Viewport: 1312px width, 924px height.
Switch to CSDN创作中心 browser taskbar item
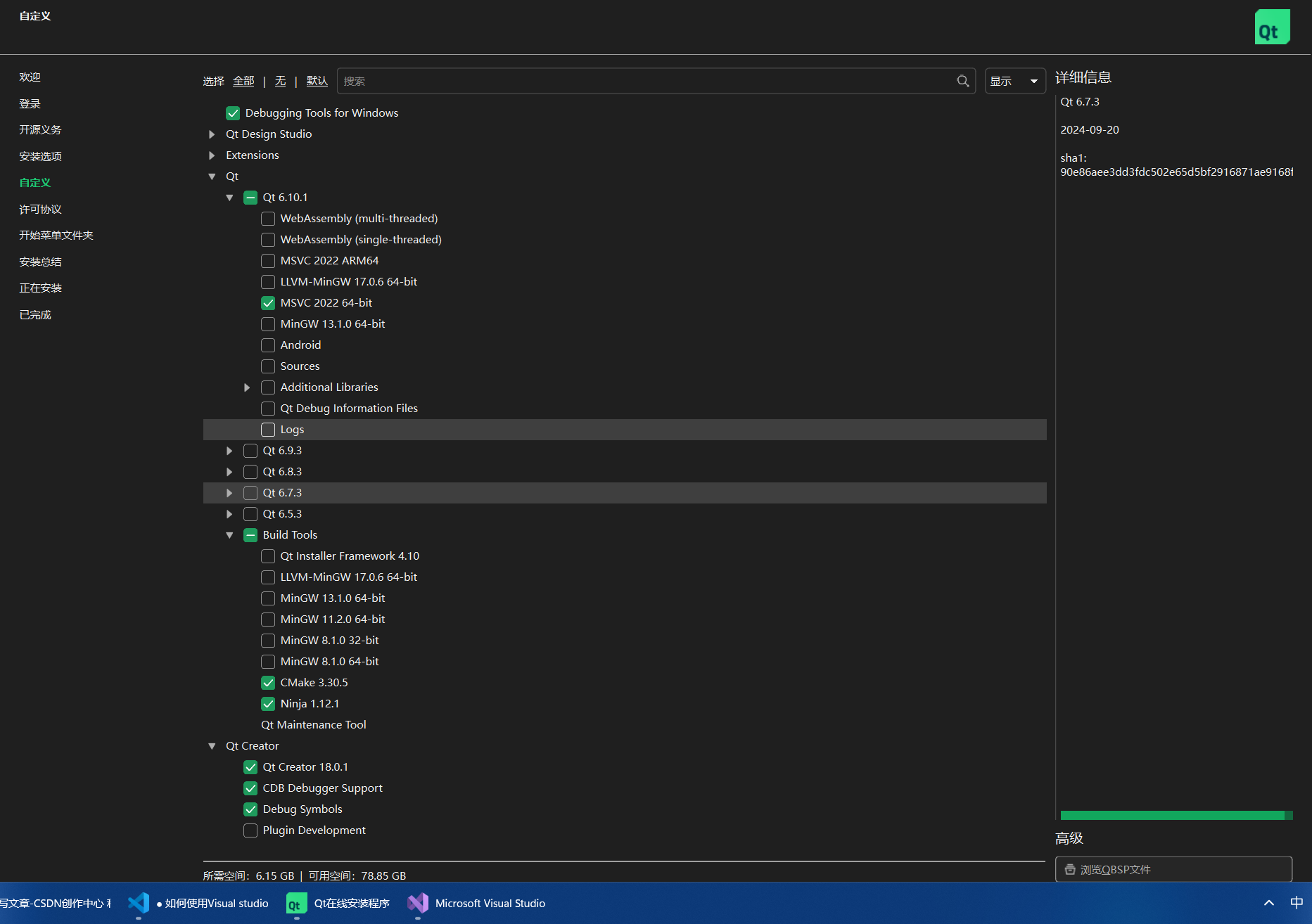[x=55, y=904]
